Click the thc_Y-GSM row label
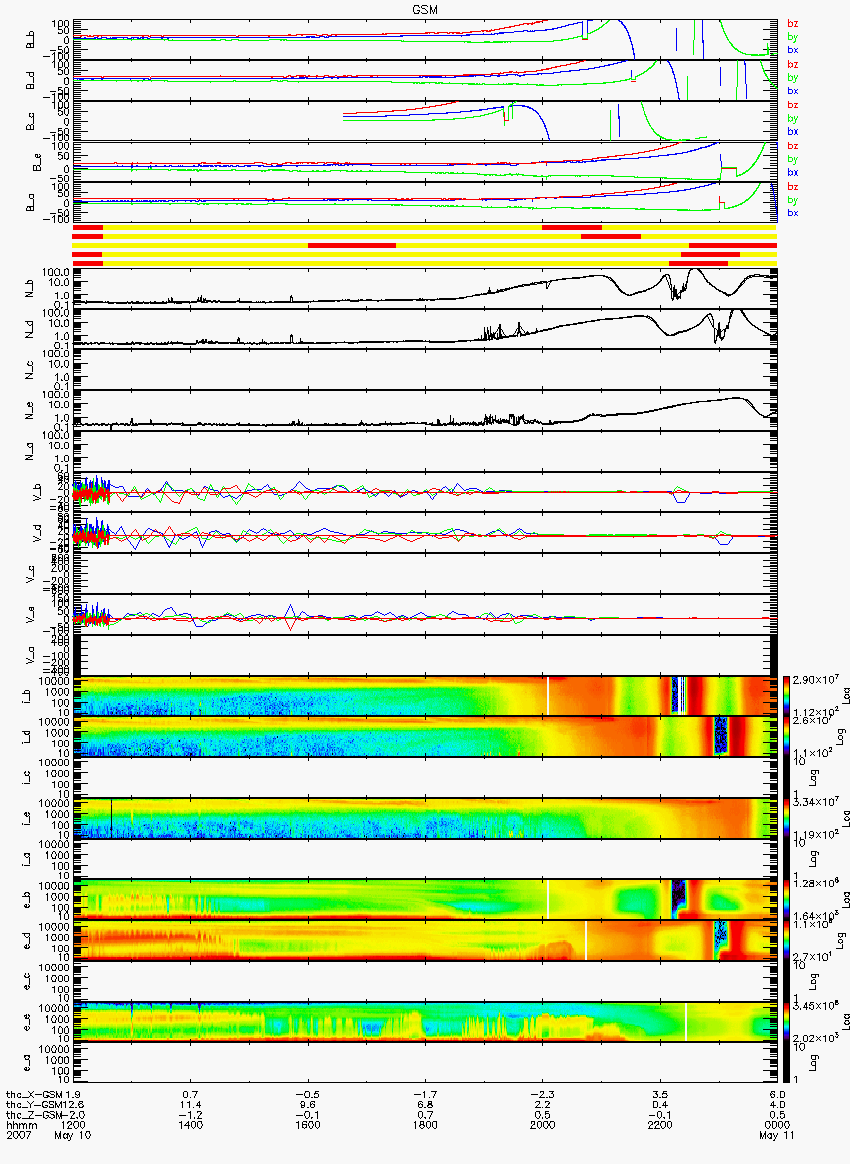The height and width of the screenshot is (1164, 850). tap(35, 1105)
